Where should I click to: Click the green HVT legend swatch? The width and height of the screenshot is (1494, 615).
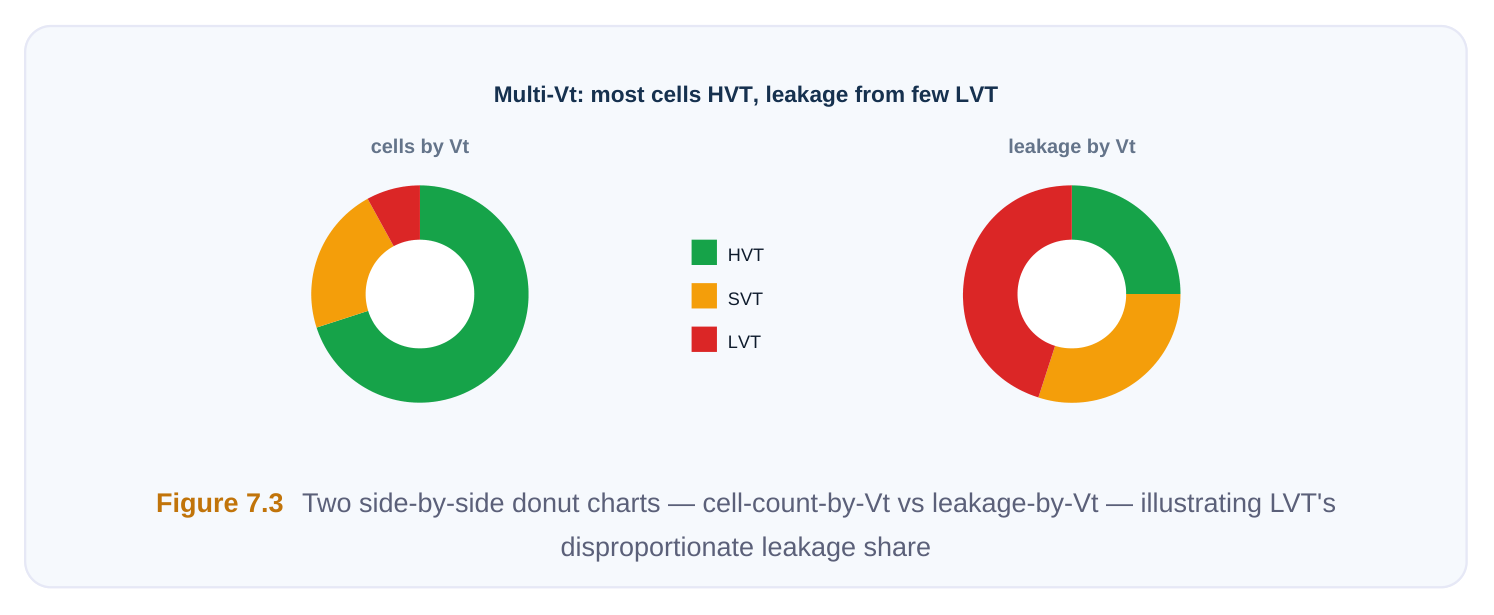tap(704, 252)
